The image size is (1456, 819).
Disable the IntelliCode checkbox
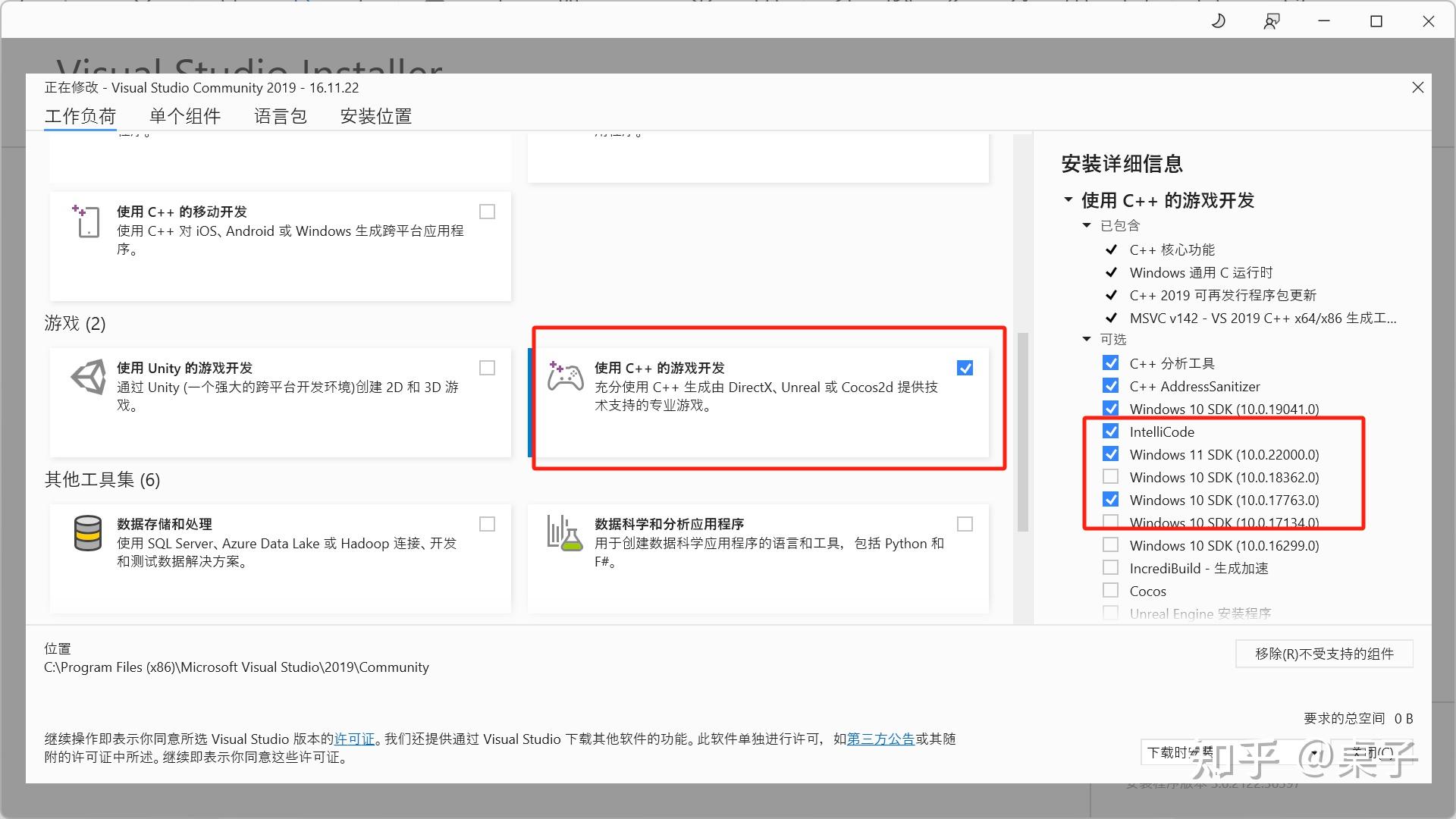1111,431
